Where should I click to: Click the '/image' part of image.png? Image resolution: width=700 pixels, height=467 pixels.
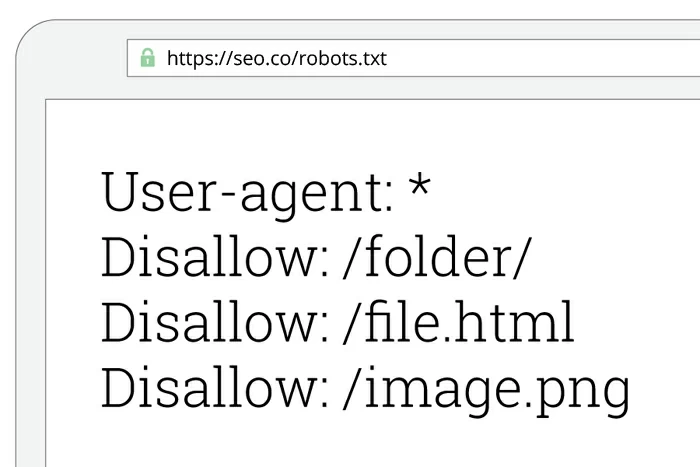pyautogui.click(x=430, y=388)
